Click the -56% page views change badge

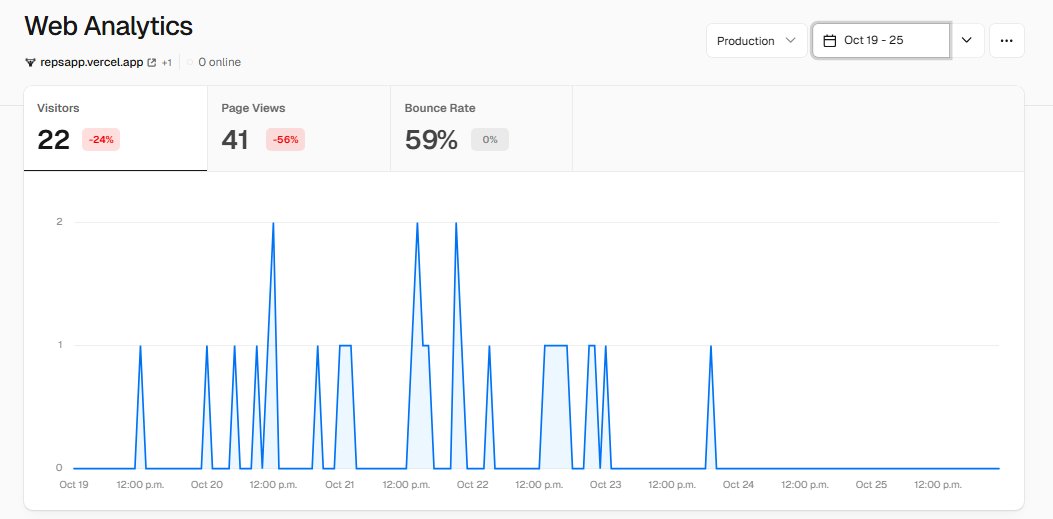click(x=285, y=140)
